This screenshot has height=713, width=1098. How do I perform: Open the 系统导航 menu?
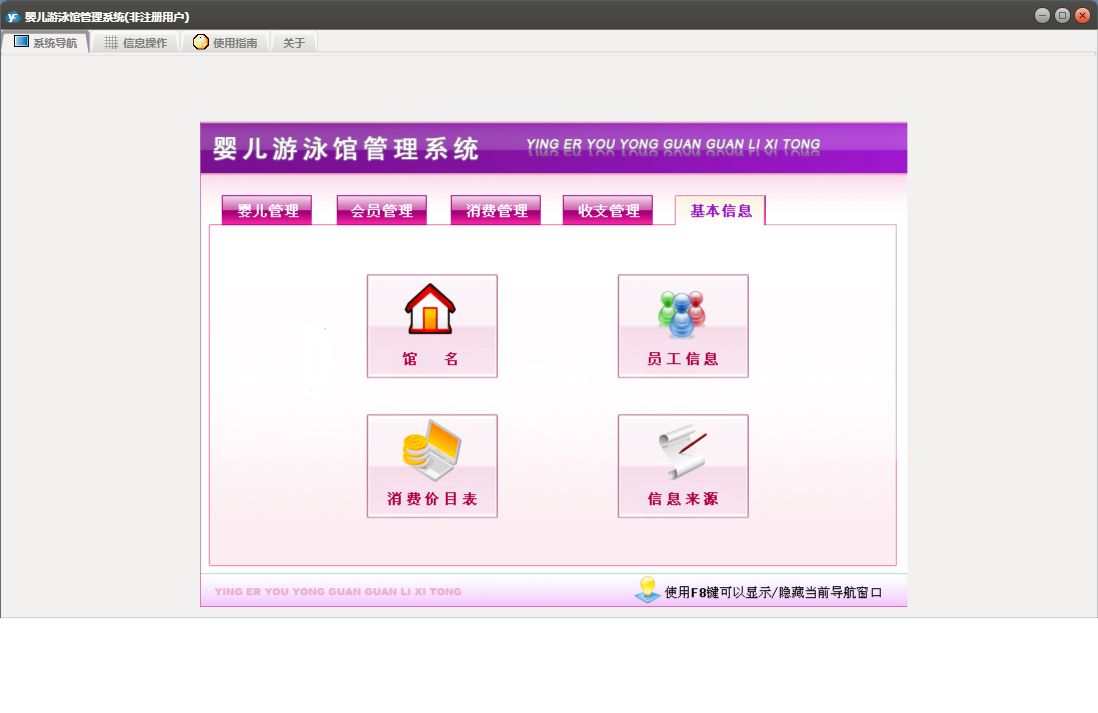pos(46,43)
